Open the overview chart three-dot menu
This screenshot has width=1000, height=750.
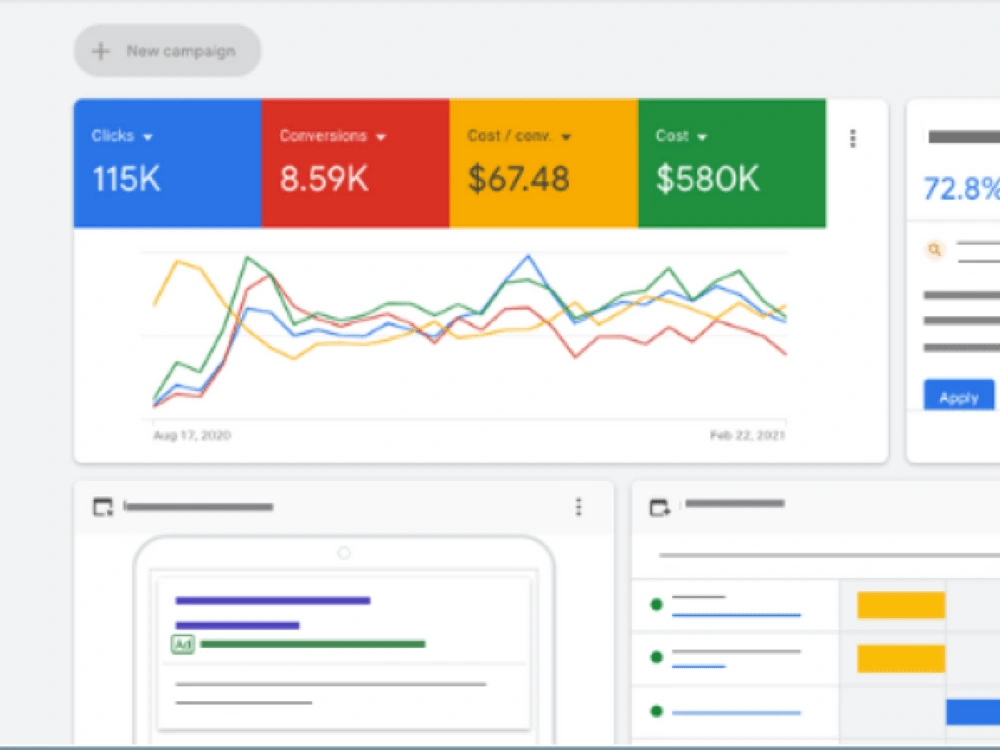click(x=853, y=138)
